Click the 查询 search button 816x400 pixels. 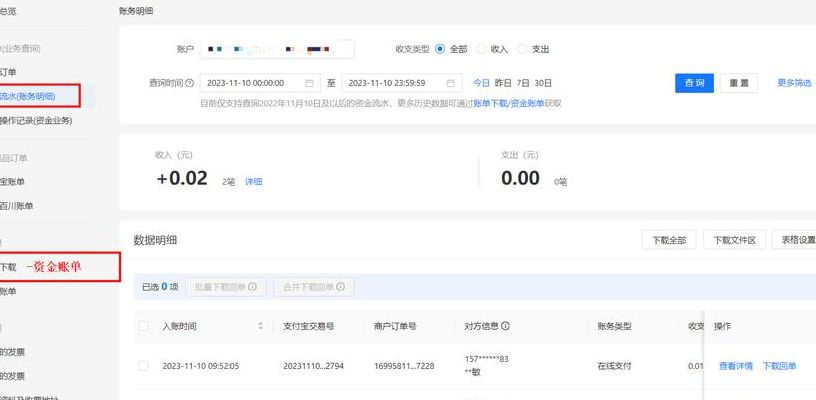(694, 83)
